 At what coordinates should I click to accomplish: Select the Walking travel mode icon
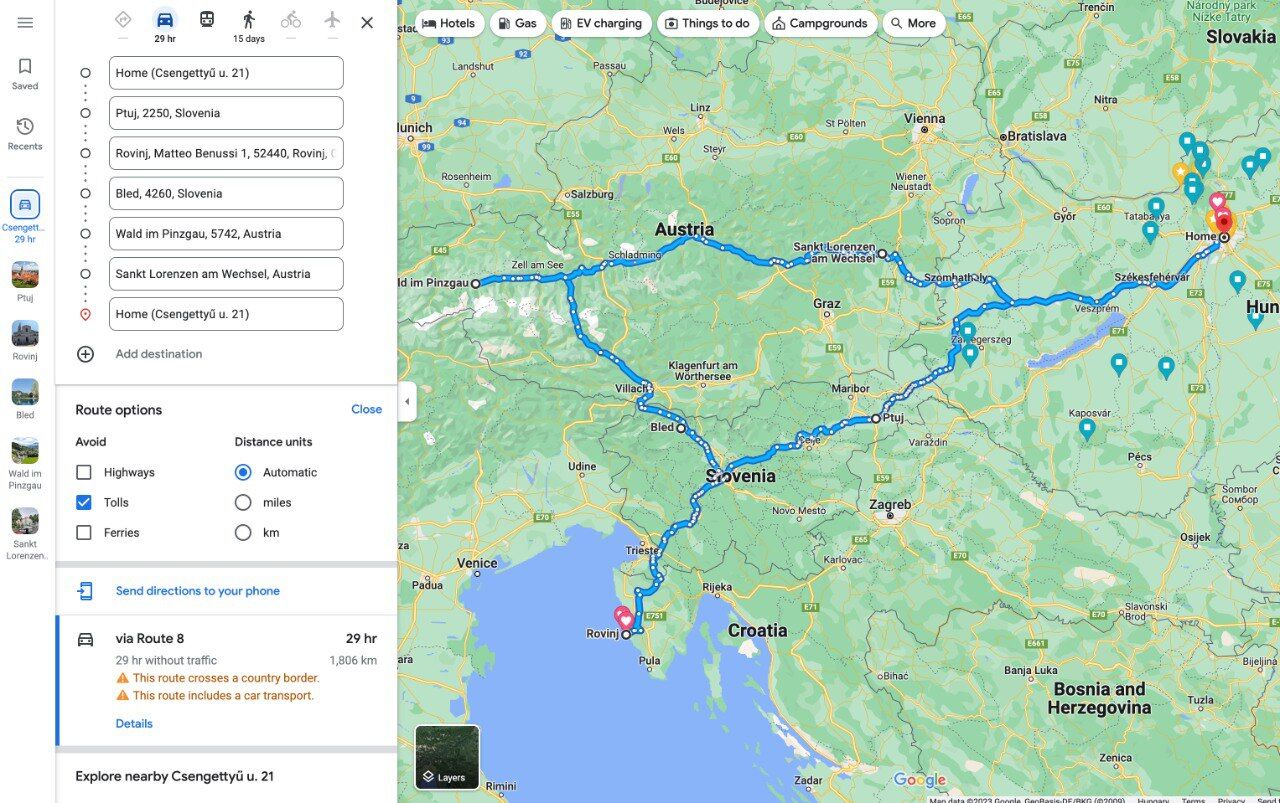click(249, 20)
